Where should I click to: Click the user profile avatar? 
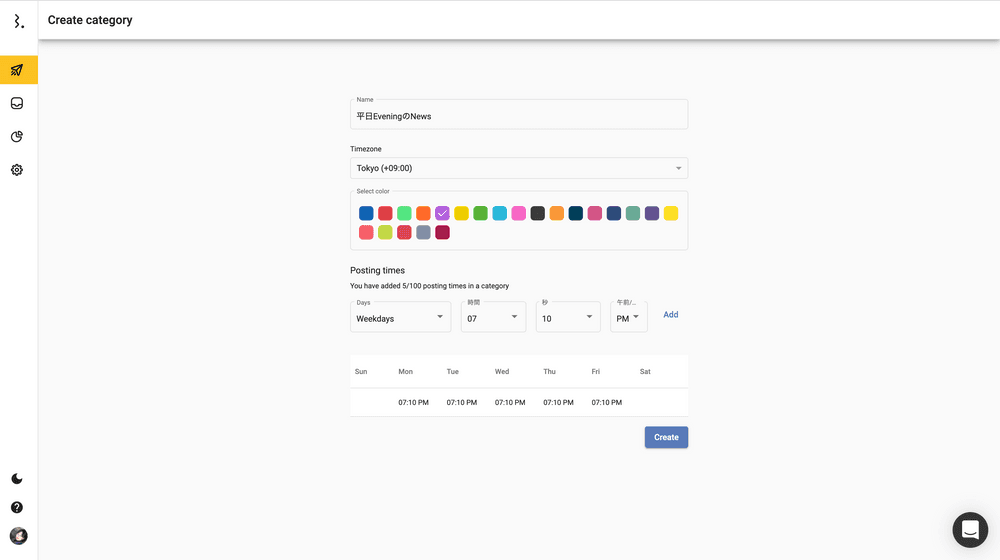(x=18, y=536)
